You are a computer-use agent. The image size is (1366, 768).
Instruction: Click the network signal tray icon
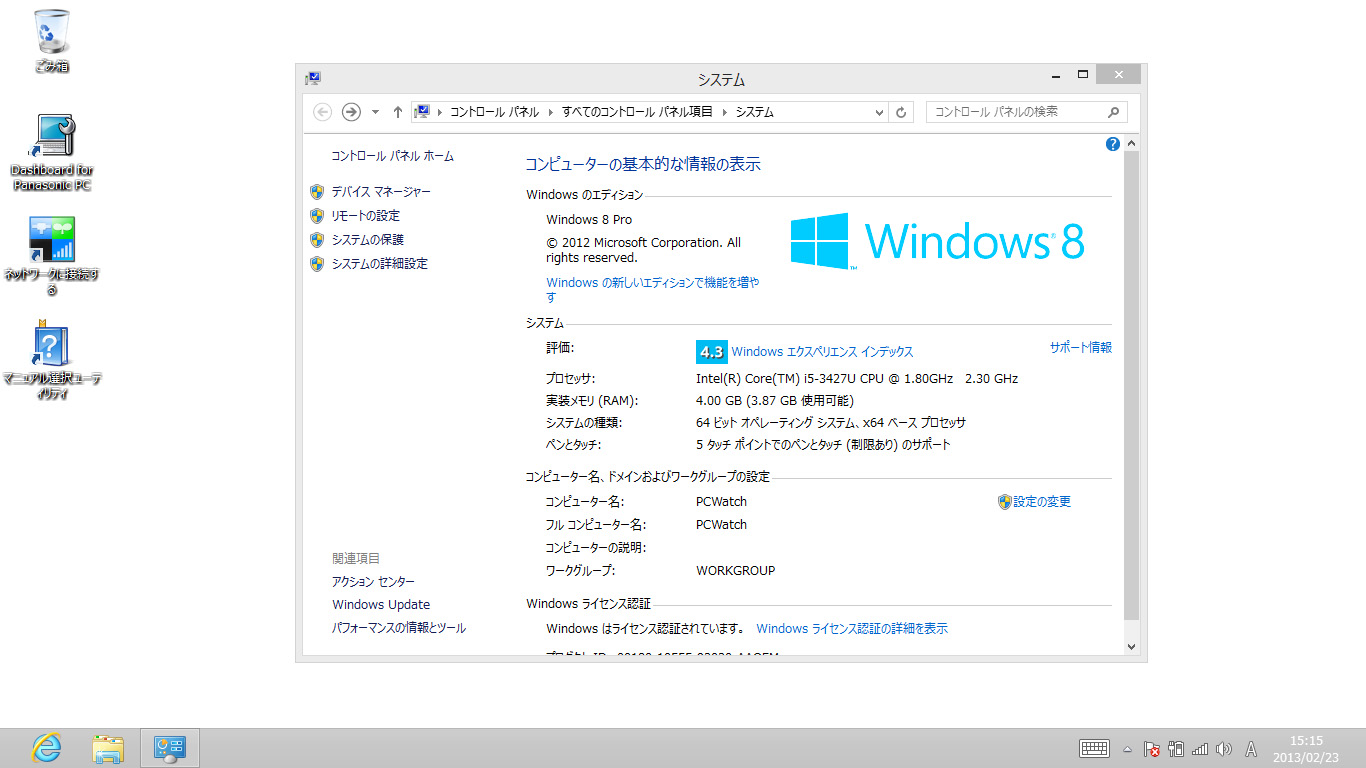[1200, 749]
